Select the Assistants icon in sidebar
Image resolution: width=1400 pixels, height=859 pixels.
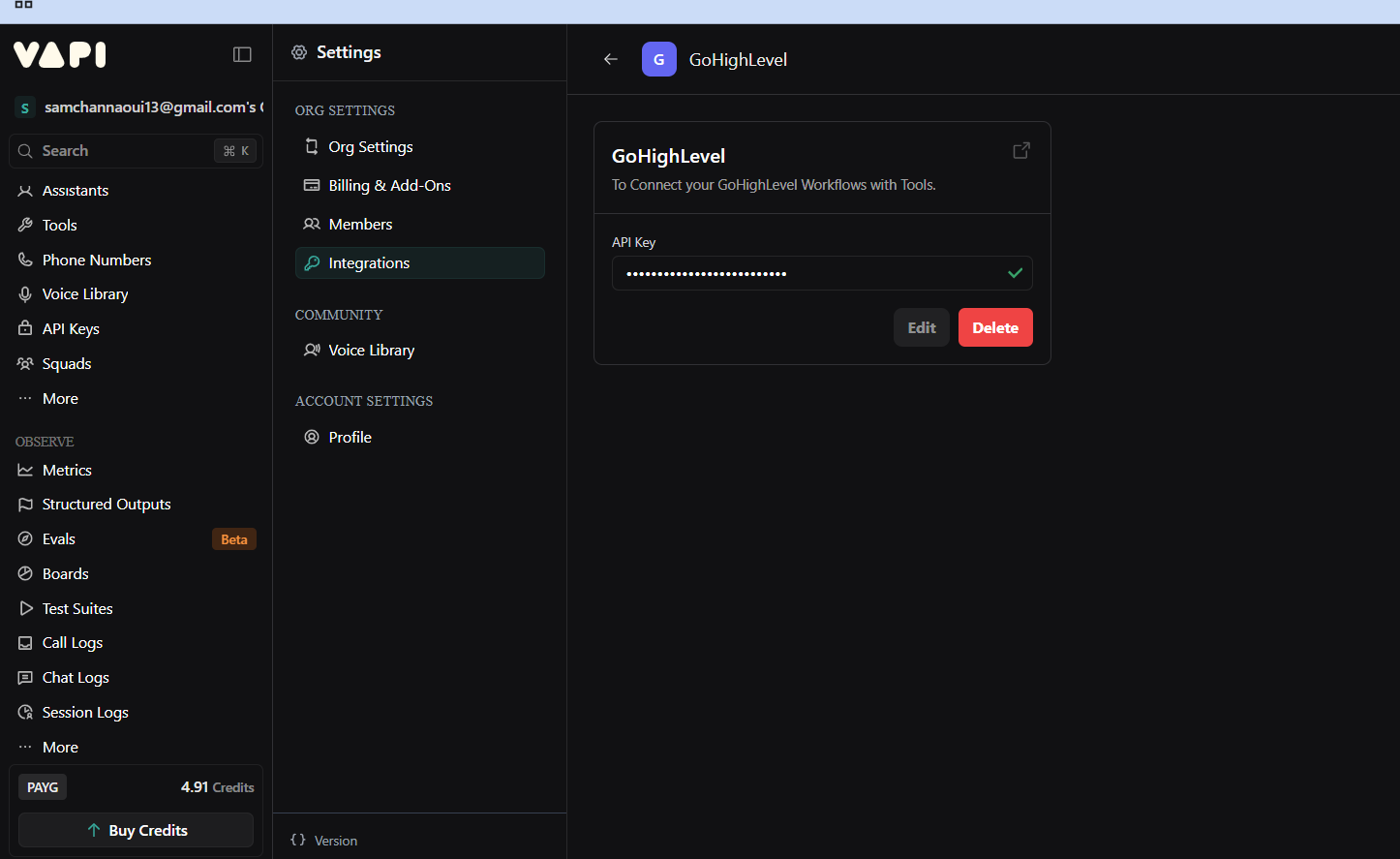point(25,190)
